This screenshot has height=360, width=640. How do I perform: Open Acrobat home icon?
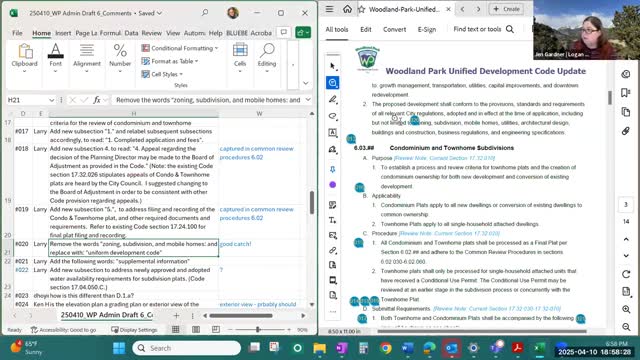coord(347,9)
